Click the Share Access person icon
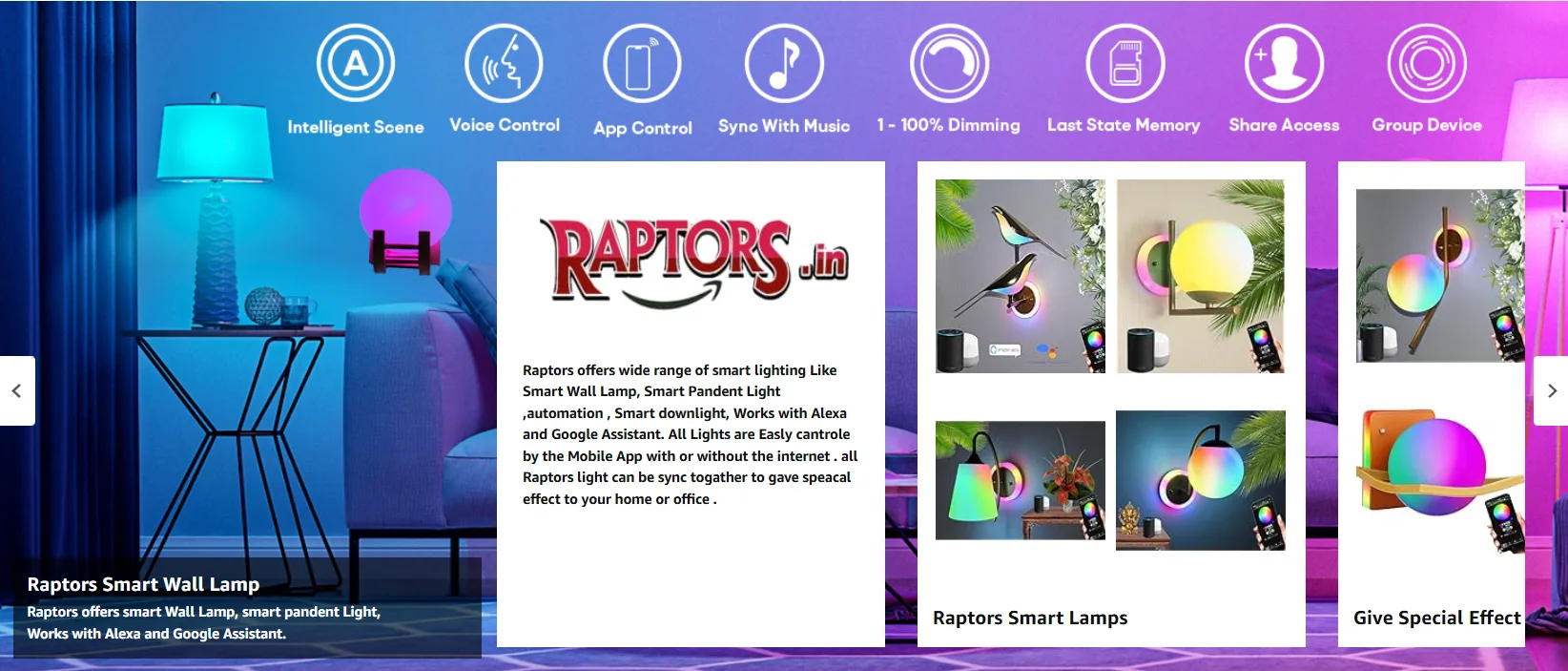 1284,64
